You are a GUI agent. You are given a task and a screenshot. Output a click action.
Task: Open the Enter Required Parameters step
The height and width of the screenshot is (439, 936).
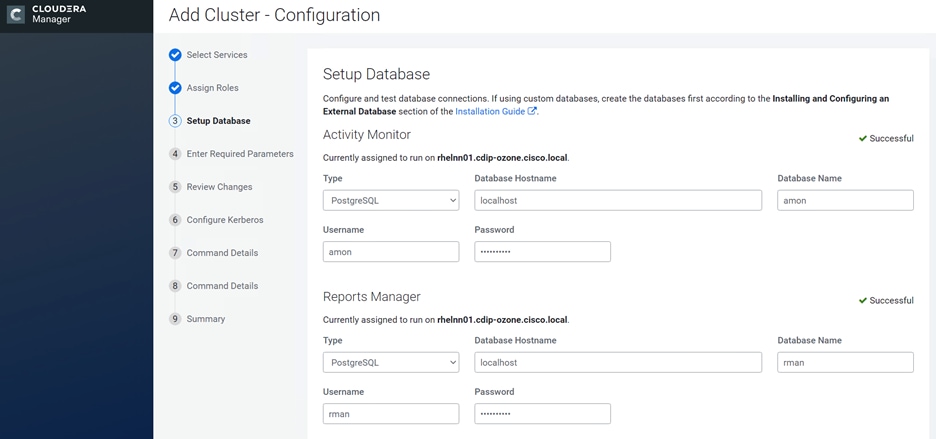(240, 154)
